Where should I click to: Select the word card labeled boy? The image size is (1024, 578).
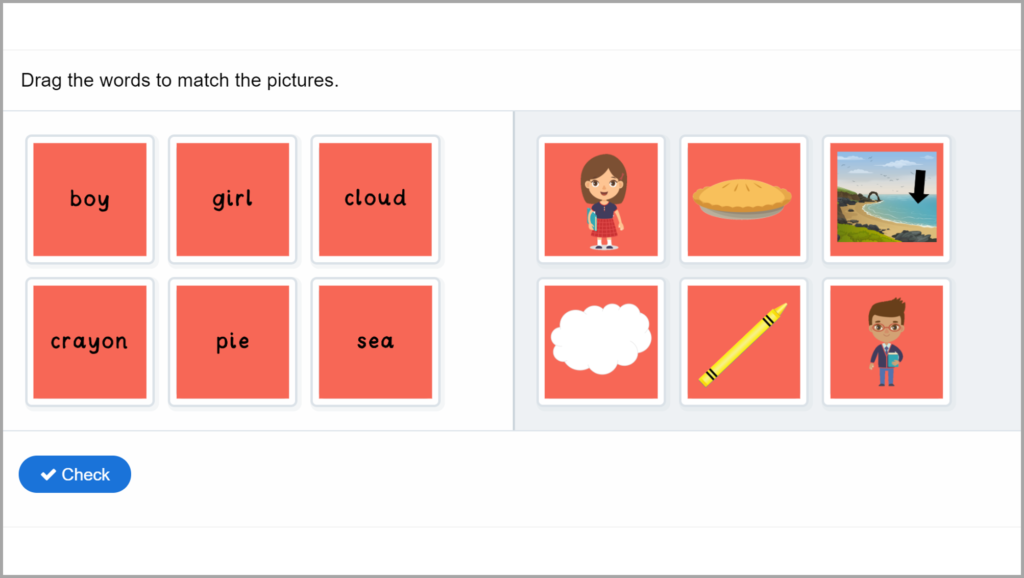pyautogui.click(x=89, y=199)
